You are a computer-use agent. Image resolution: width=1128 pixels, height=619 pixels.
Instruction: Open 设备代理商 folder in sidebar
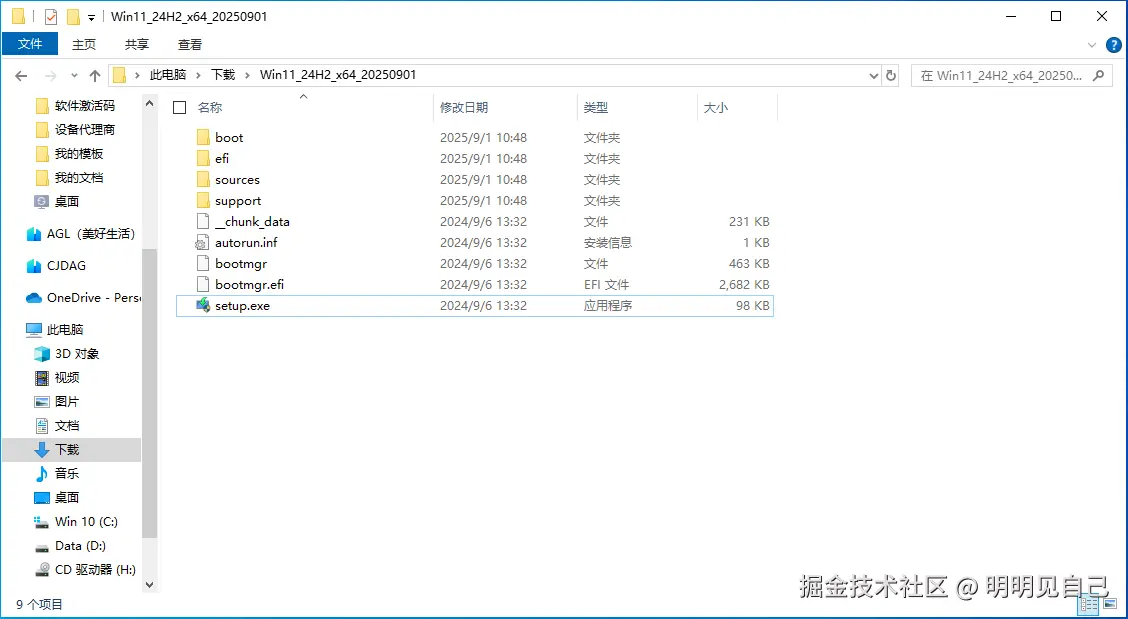pyautogui.click(x=75, y=130)
